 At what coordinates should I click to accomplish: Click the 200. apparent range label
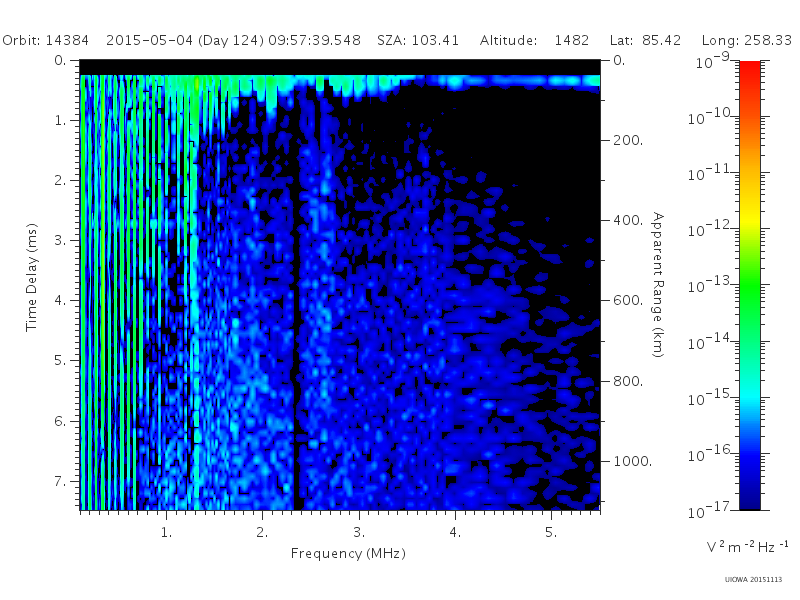(628, 140)
